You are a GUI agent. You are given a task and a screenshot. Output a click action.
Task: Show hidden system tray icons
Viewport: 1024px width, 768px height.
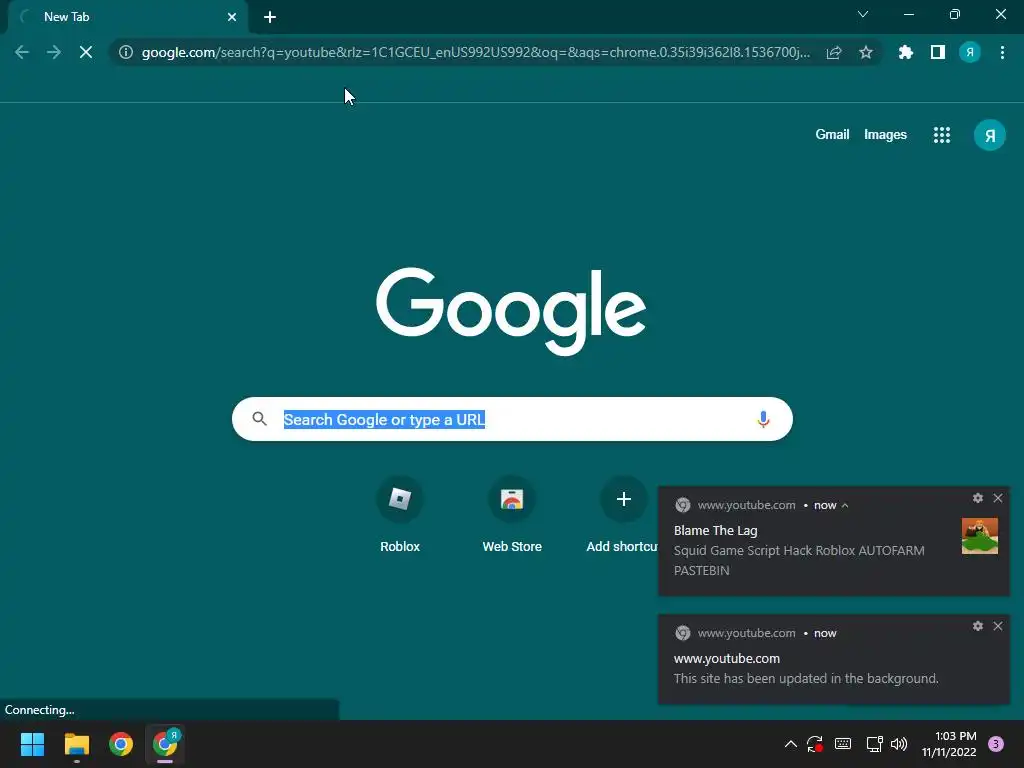[790, 744]
